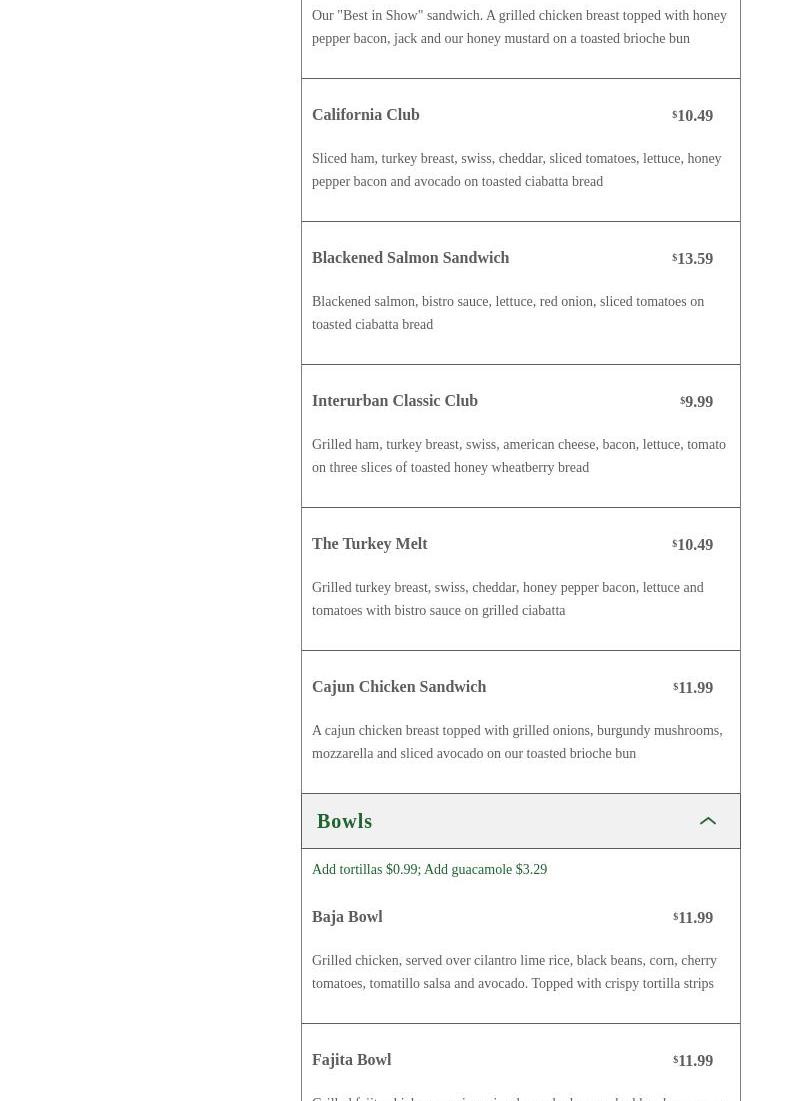
Task: Click the Cajun Chicken Sandwich description
Action: tap(517, 742)
